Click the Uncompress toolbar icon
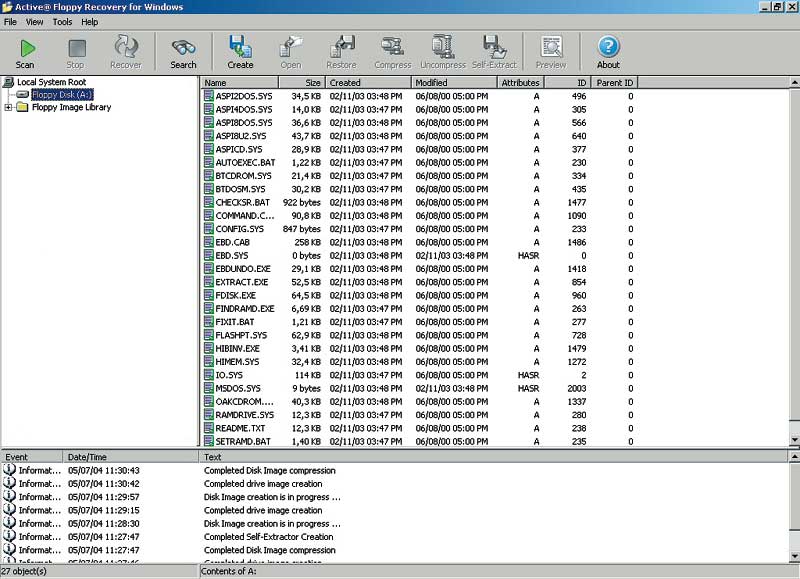The image size is (800, 579). 442,46
